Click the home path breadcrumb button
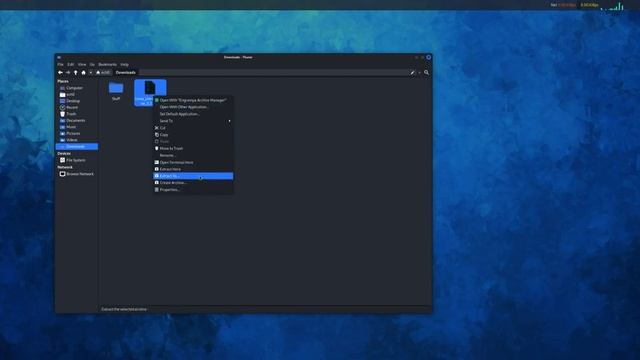Screen dimensions: 640x360 [x=103, y=73]
